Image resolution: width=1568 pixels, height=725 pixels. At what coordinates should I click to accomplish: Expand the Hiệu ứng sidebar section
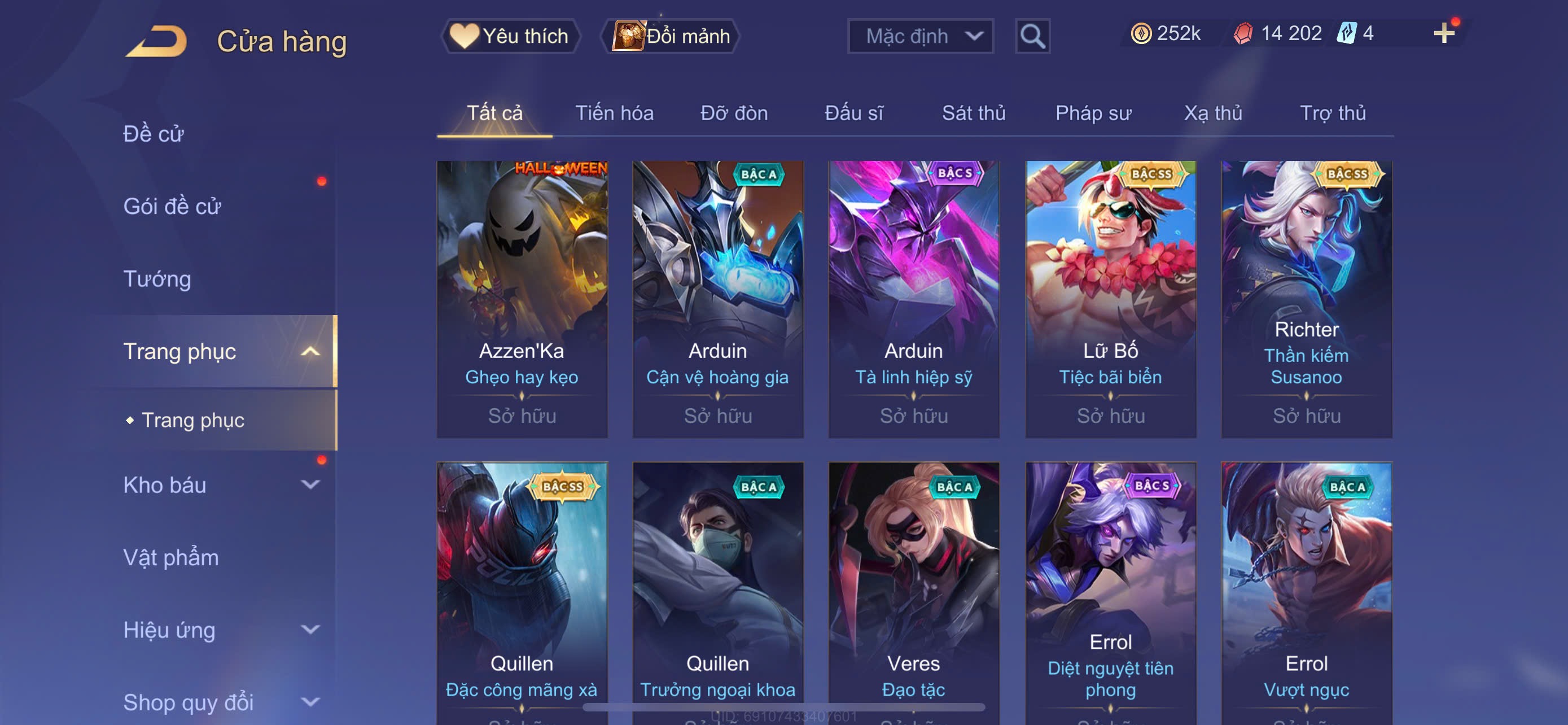point(310,630)
